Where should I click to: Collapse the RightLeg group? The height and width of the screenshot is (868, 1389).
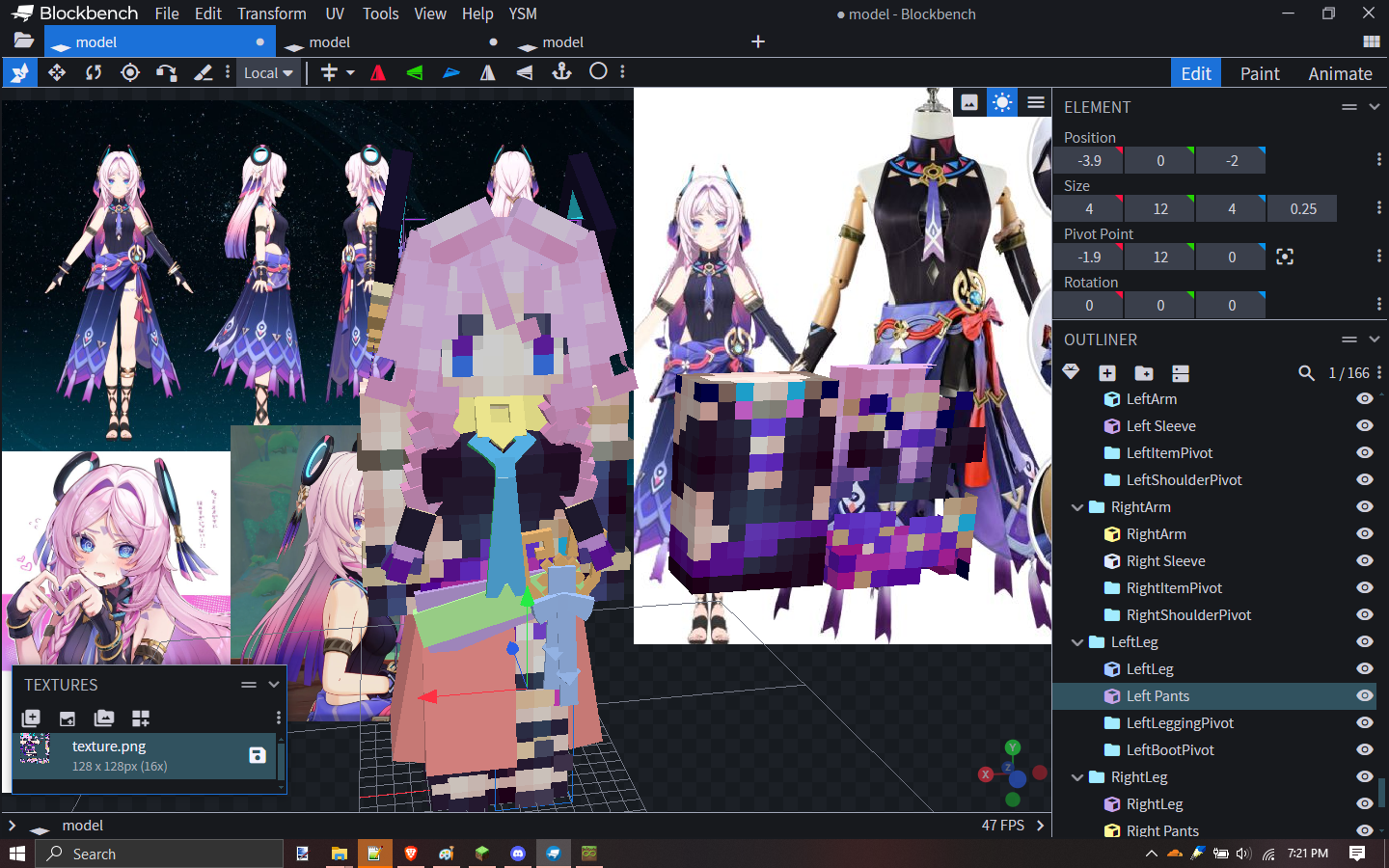coord(1077,777)
